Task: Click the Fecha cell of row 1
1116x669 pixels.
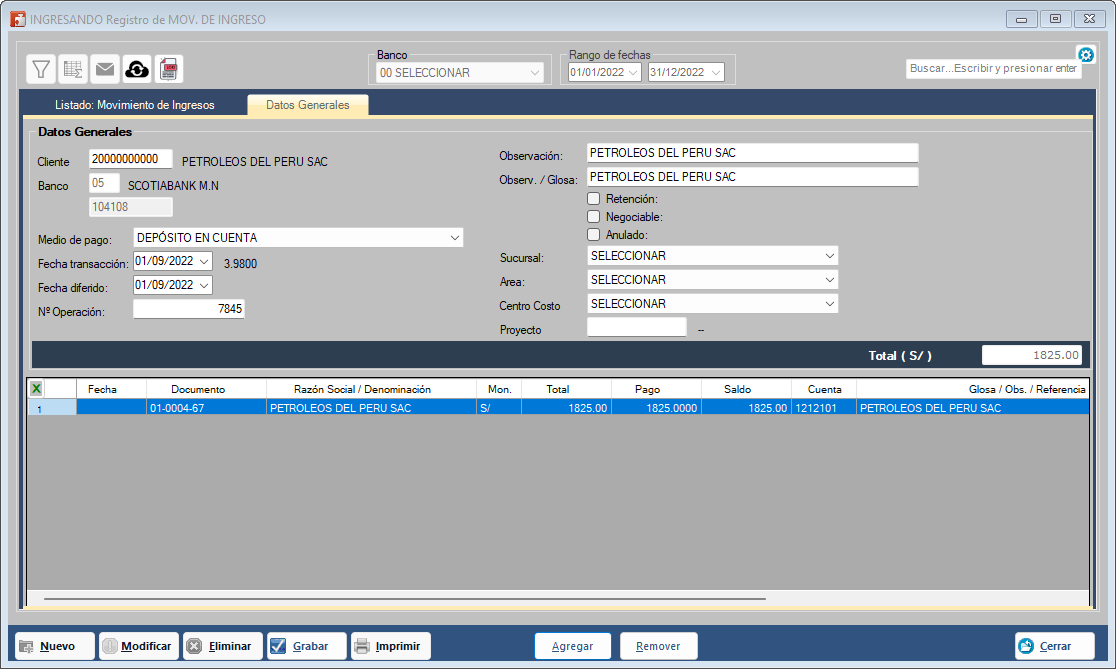Action: 112,408
